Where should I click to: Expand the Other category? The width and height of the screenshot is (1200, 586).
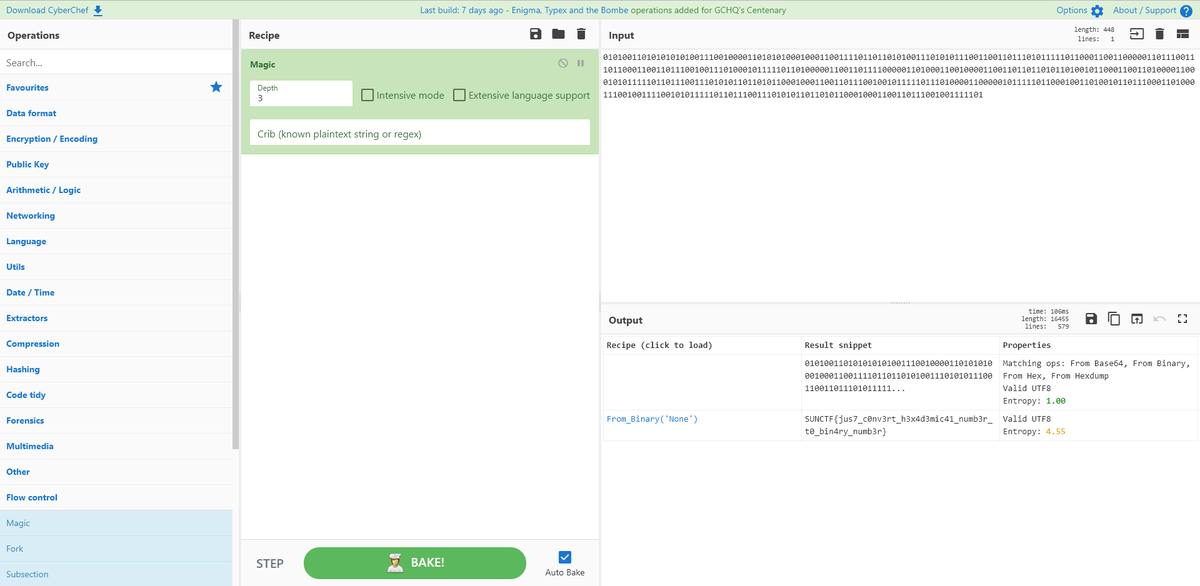116,472
